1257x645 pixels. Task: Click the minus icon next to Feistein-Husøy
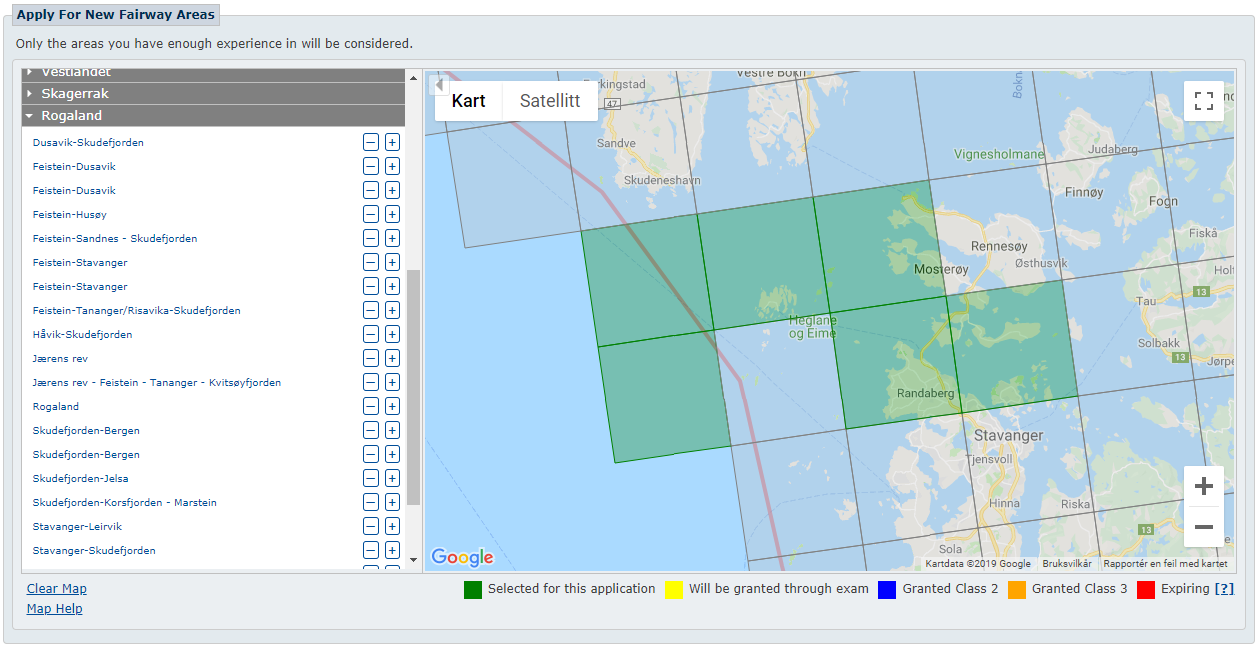[370, 214]
